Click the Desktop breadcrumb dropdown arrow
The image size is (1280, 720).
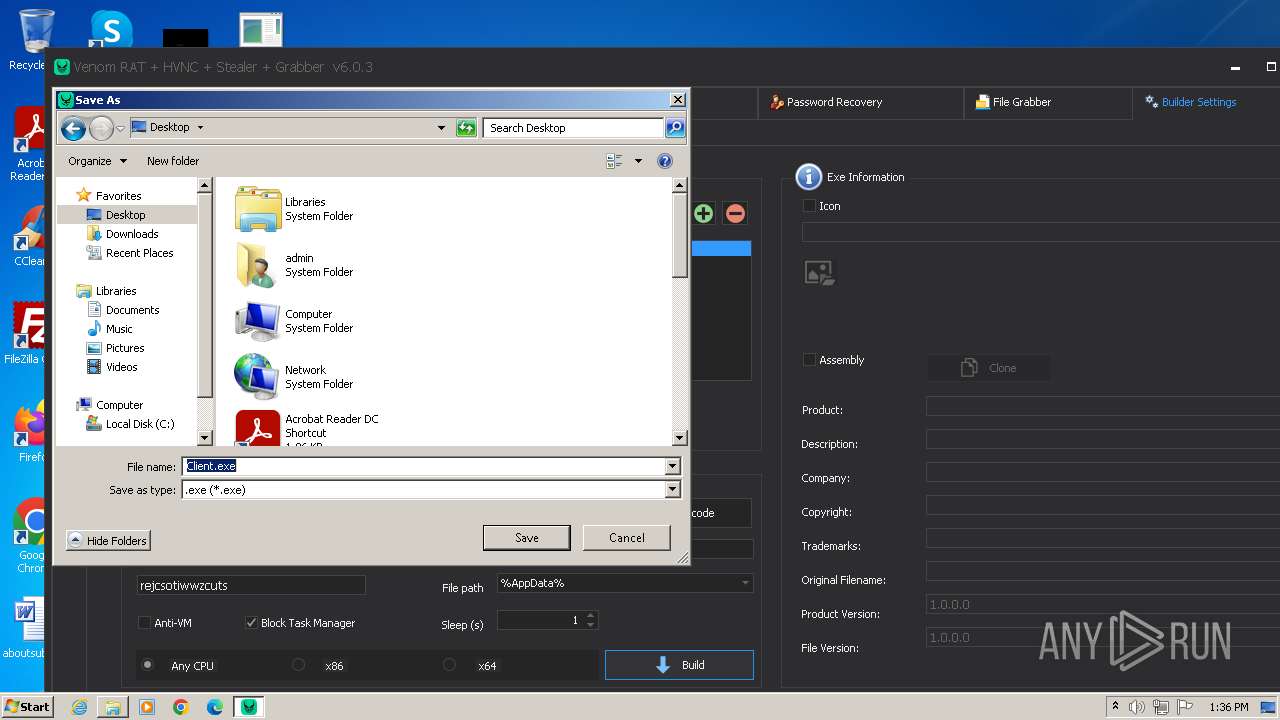200,128
